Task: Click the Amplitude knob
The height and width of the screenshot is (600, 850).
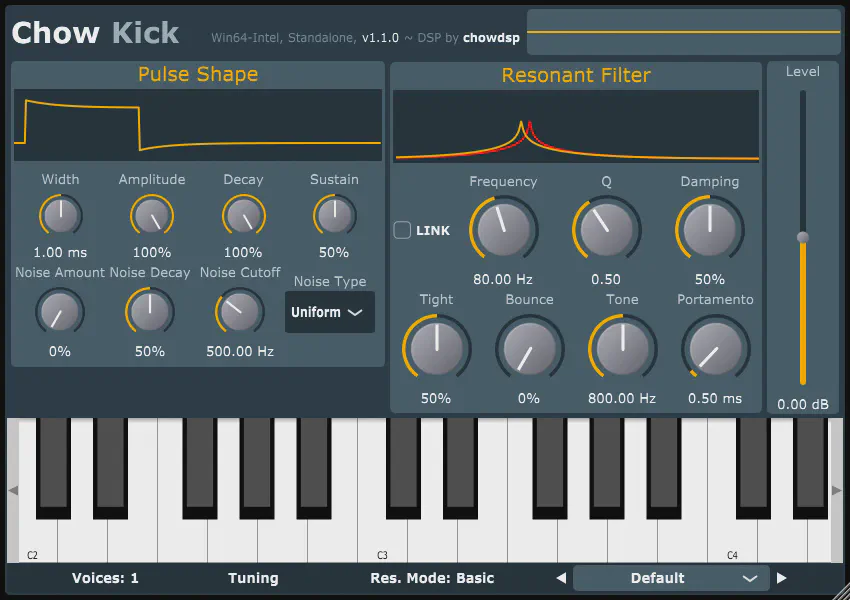Action: coord(152,214)
